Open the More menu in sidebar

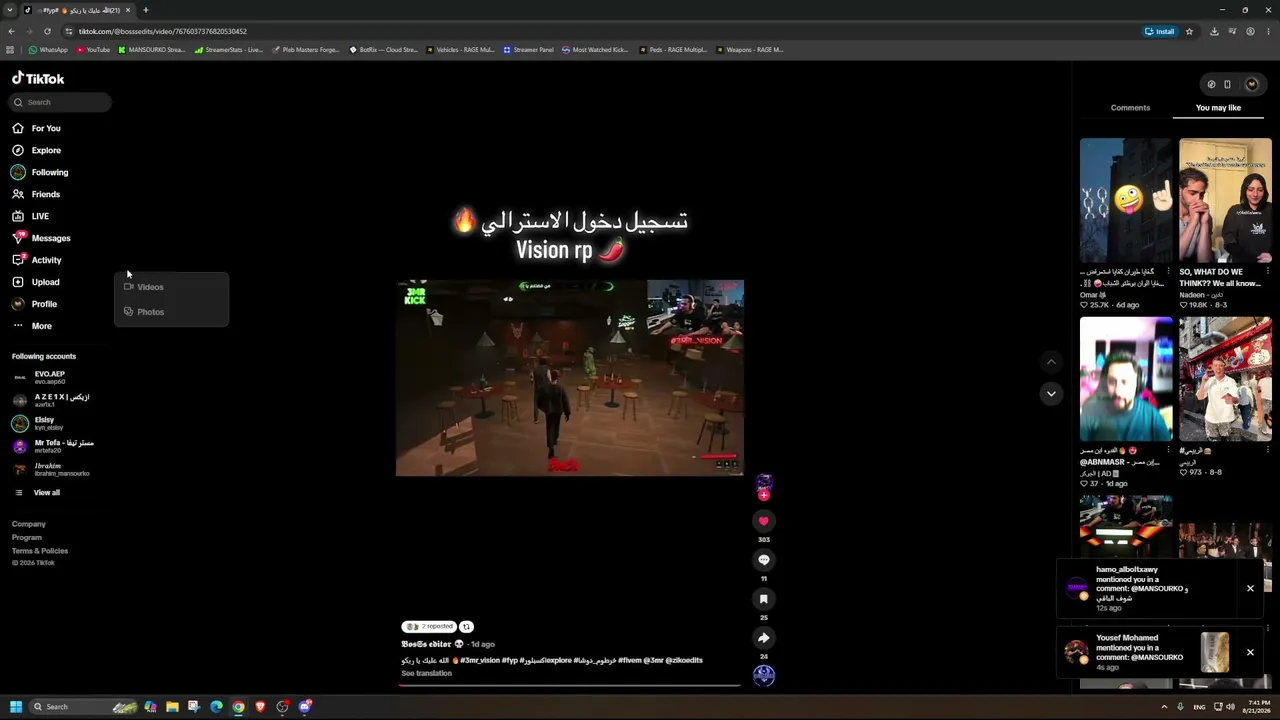tap(32, 326)
